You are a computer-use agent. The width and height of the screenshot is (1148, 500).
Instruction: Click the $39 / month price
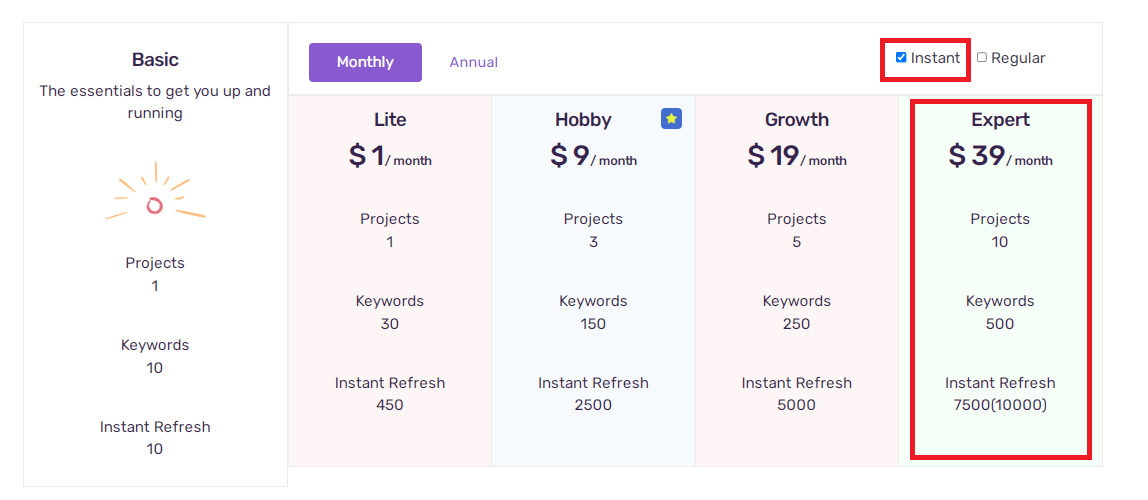click(1000, 155)
